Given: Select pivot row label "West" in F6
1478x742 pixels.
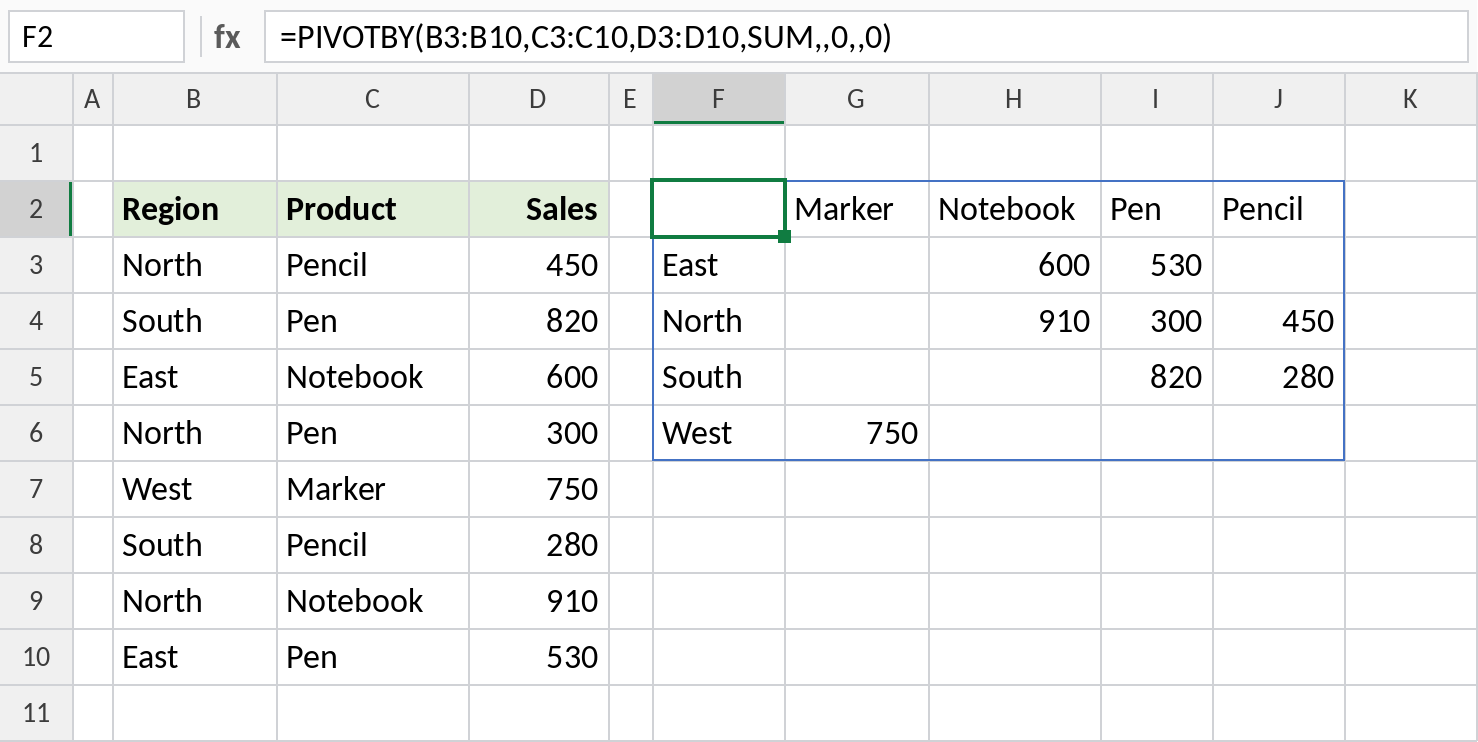Looking at the screenshot, I should (718, 433).
